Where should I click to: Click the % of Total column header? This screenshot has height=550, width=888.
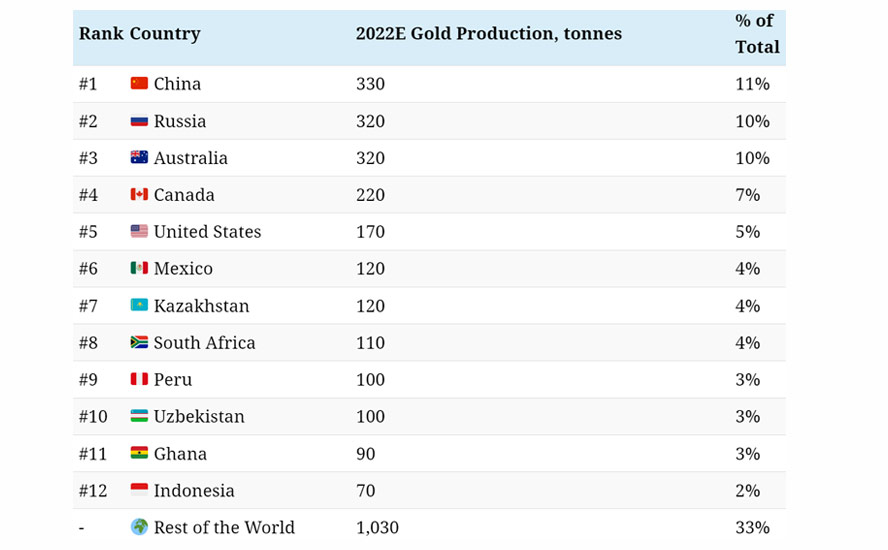point(756,34)
